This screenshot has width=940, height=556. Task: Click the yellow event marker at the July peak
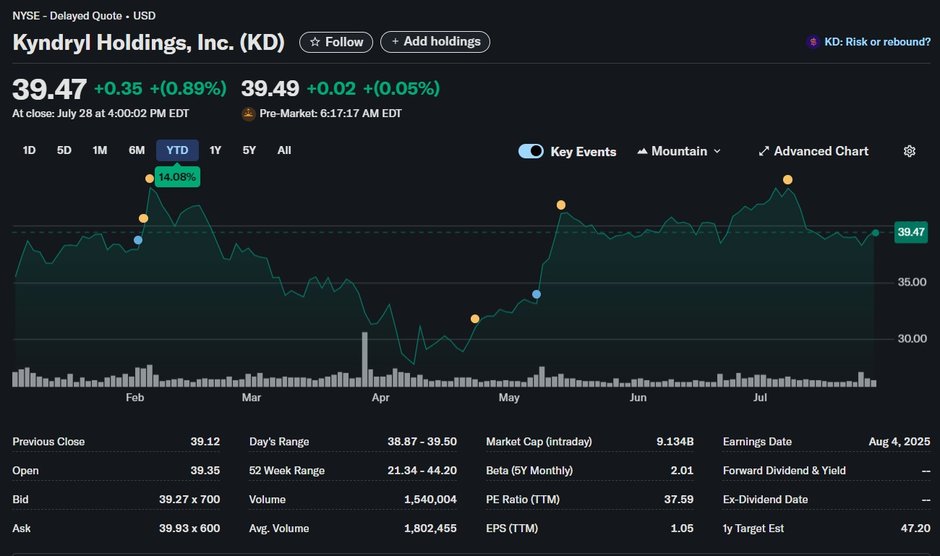click(x=788, y=180)
